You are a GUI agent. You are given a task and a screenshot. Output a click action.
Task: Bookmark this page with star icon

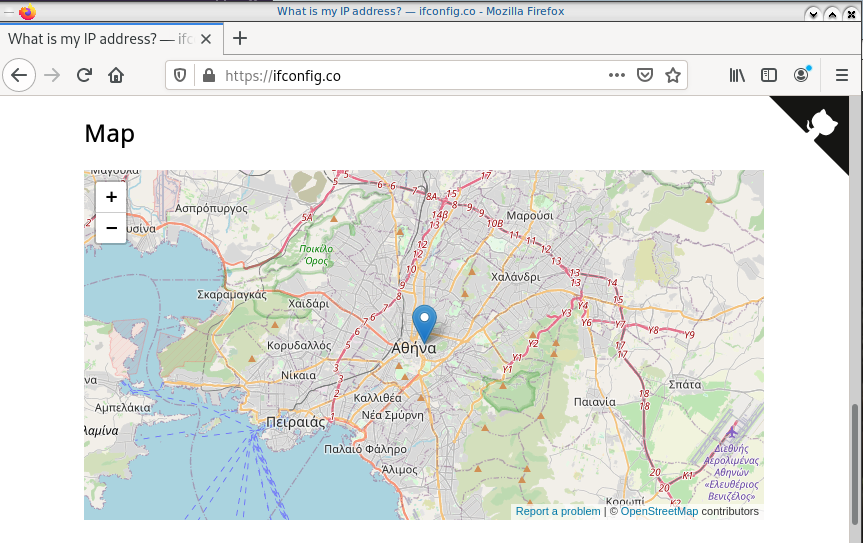pyautogui.click(x=673, y=75)
